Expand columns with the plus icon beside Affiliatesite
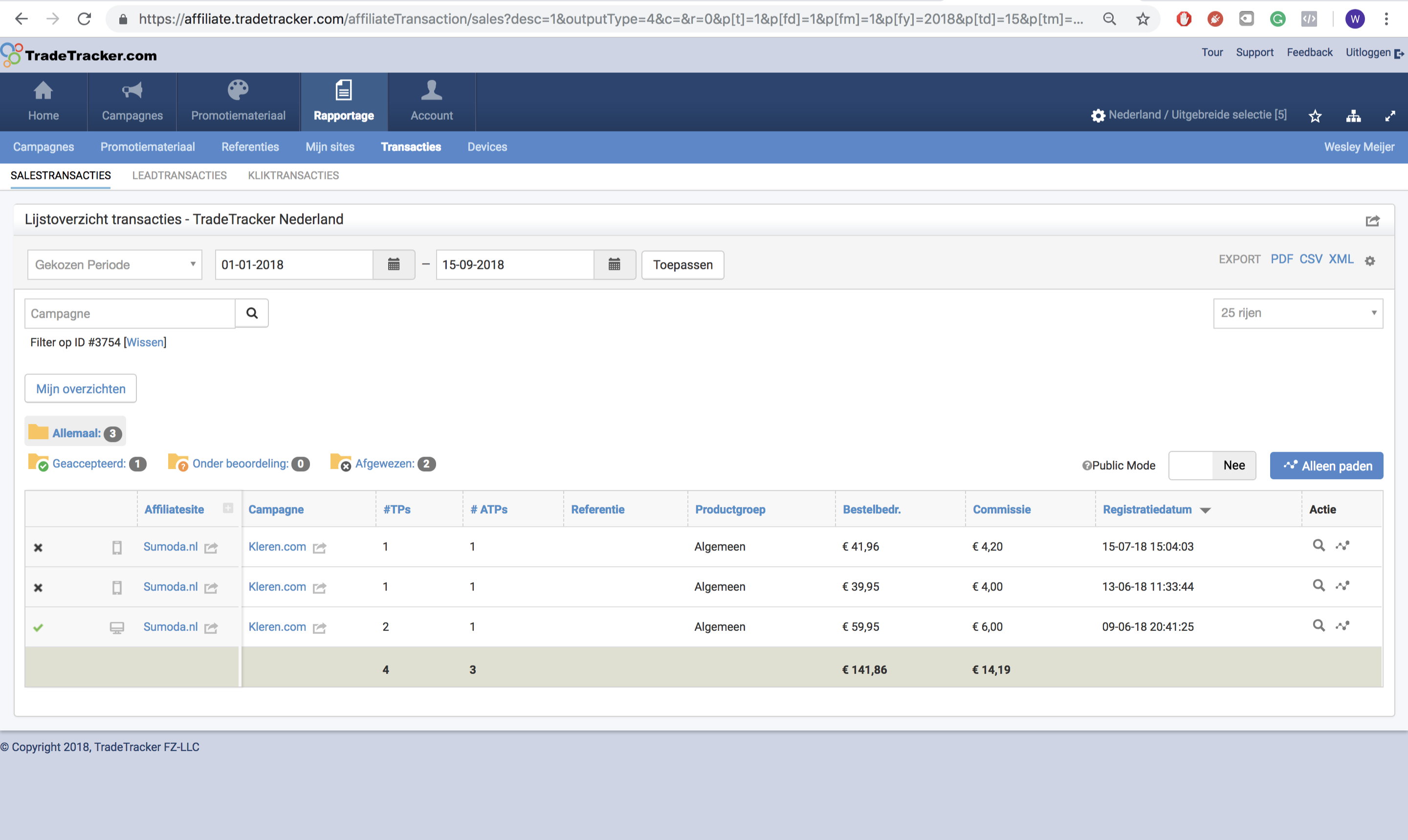 coord(227,508)
